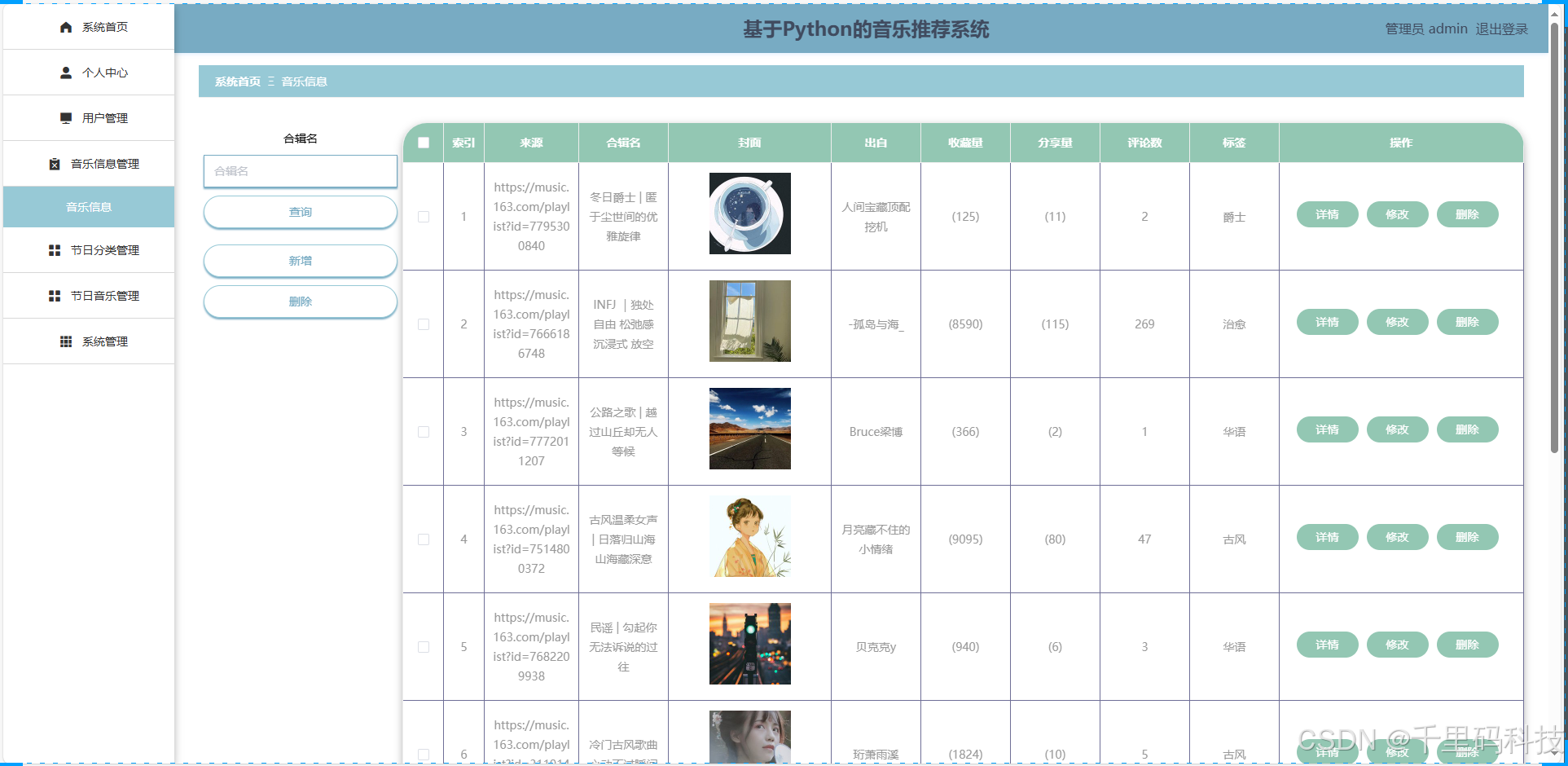Open 详情 for the 古风温柔女声 row
This screenshot has width=1568, height=766.
pyautogui.click(x=1328, y=537)
